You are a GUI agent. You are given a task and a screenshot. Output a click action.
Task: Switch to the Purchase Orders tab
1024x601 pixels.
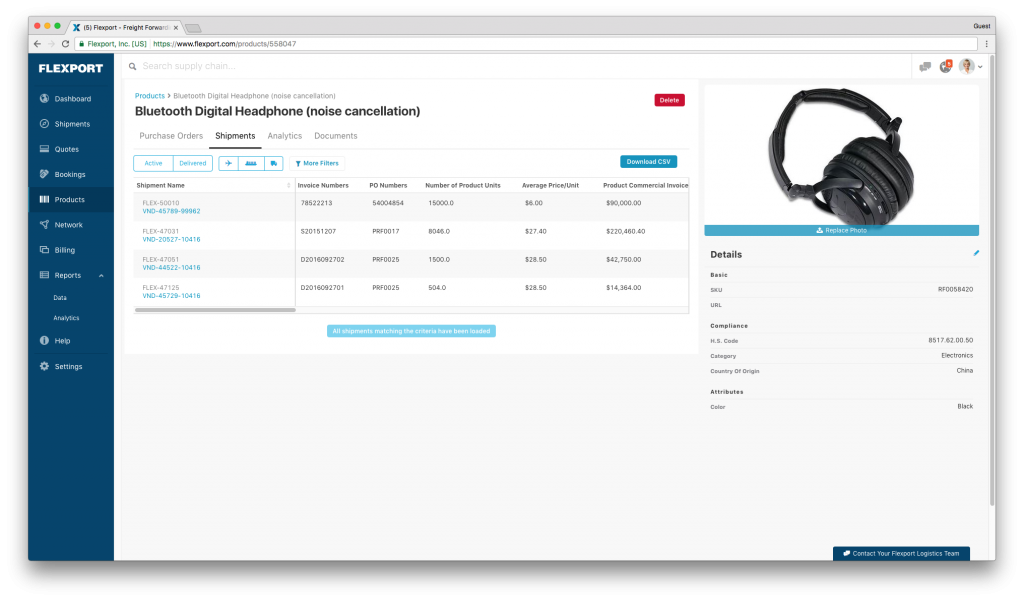pyautogui.click(x=171, y=136)
